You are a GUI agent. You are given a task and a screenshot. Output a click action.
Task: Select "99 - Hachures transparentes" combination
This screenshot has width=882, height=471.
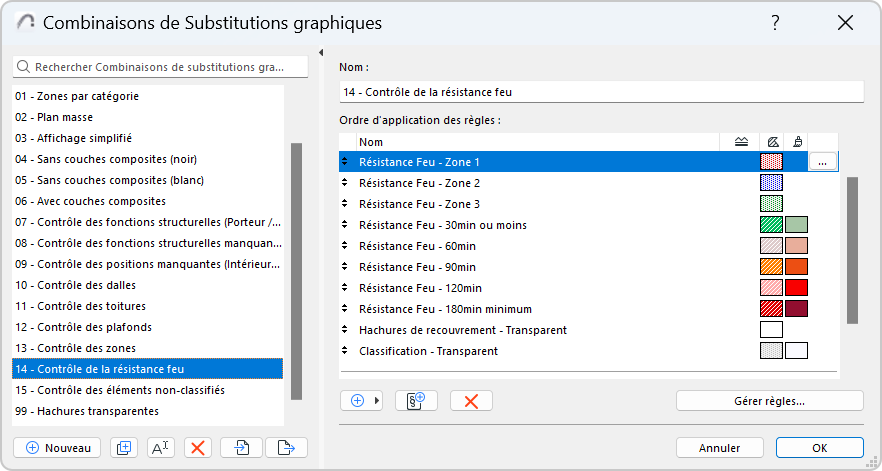point(148,411)
